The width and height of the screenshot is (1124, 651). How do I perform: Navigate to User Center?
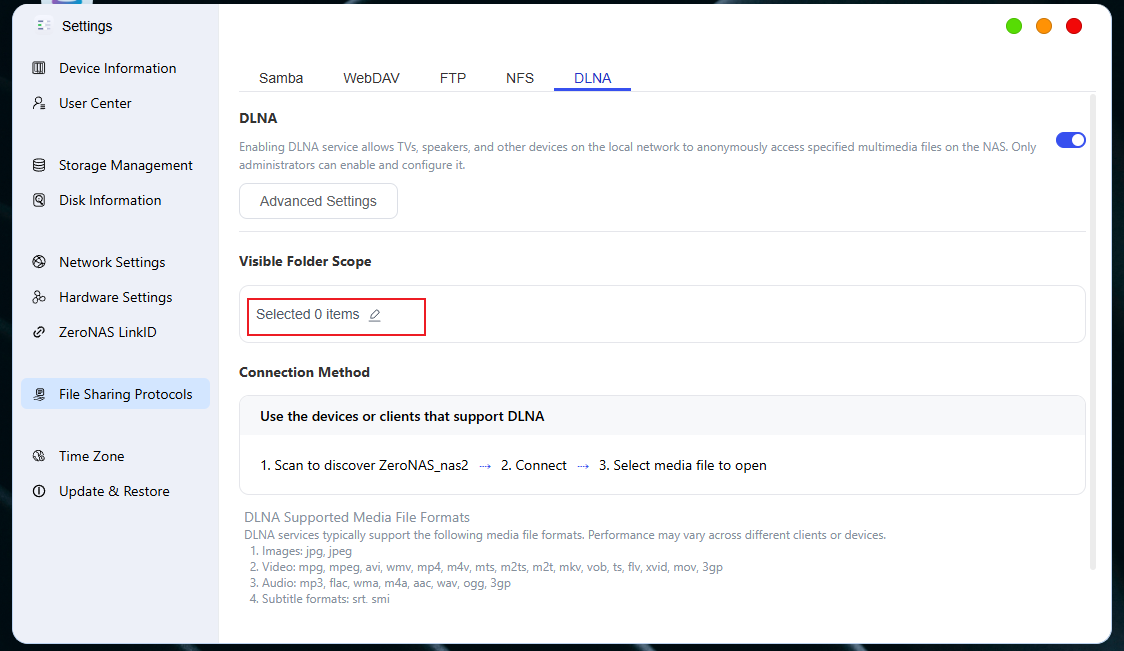point(115,103)
